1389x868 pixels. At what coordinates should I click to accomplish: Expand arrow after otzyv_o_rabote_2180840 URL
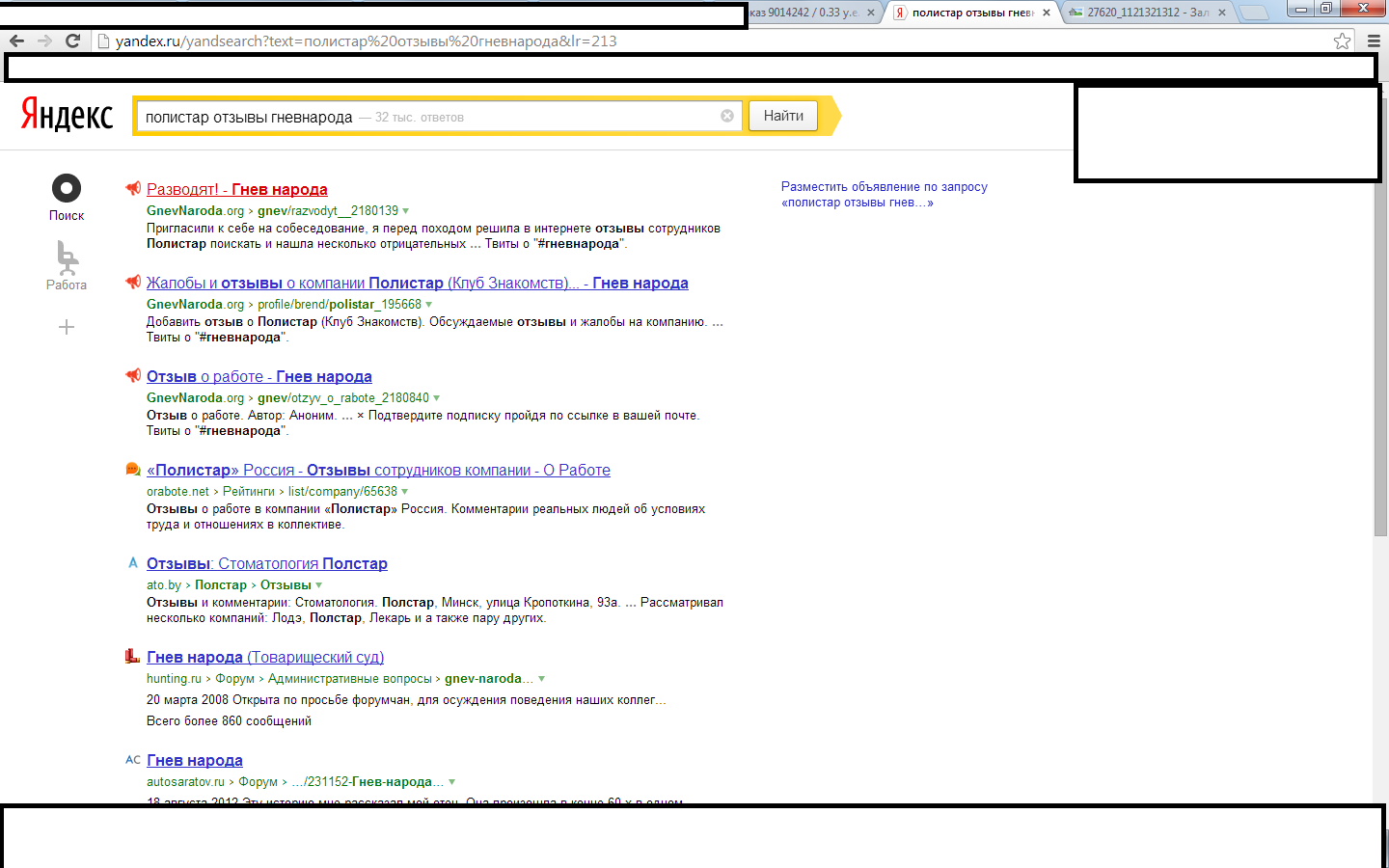pyautogui.click(x=437, y=398)
